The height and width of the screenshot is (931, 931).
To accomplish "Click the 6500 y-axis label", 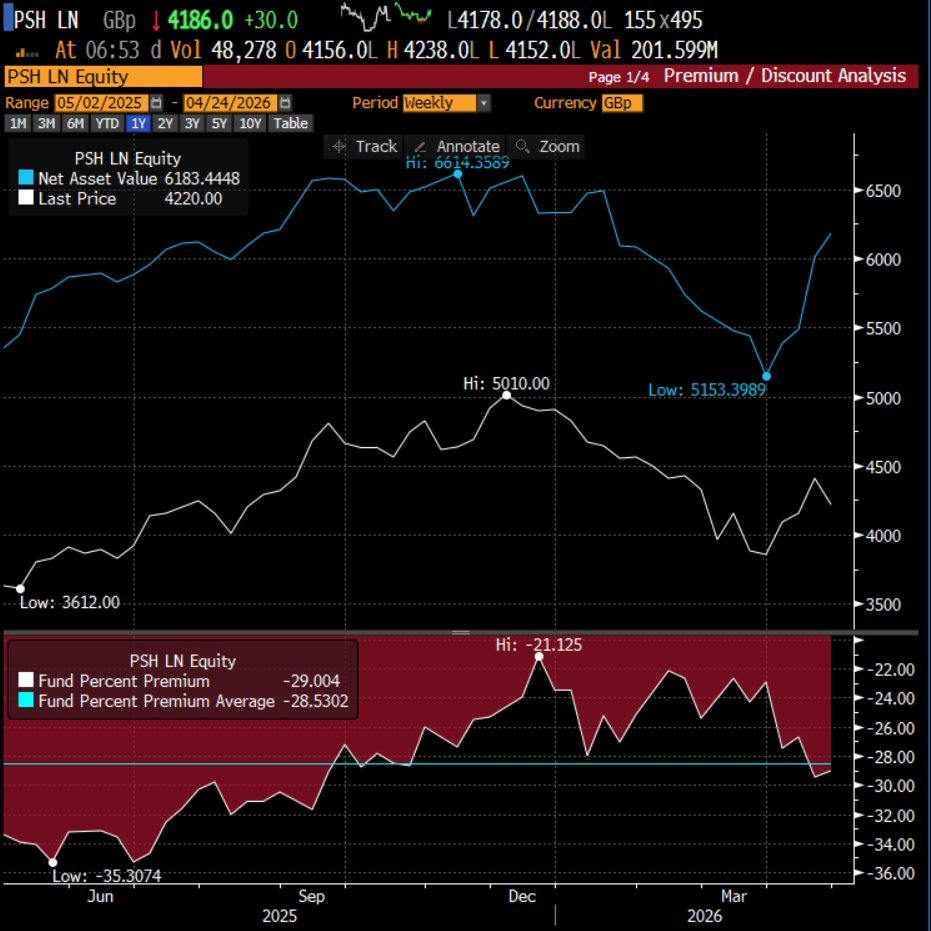I will [883, 191].
